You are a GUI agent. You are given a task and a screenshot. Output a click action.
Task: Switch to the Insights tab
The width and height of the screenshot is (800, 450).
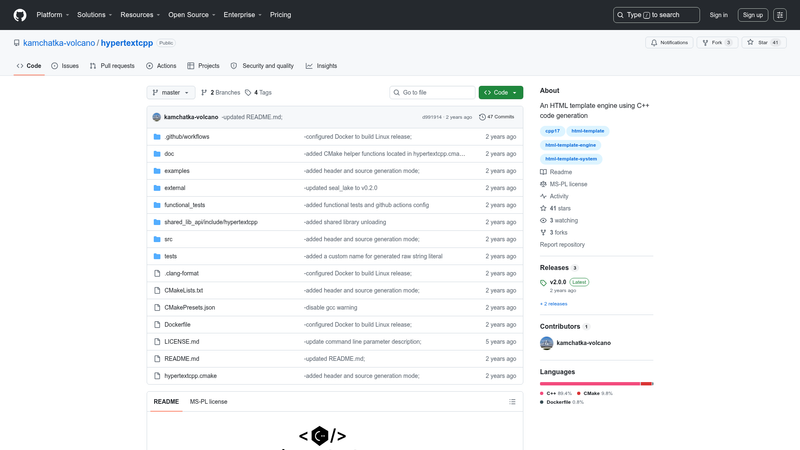tap(321, 66)
